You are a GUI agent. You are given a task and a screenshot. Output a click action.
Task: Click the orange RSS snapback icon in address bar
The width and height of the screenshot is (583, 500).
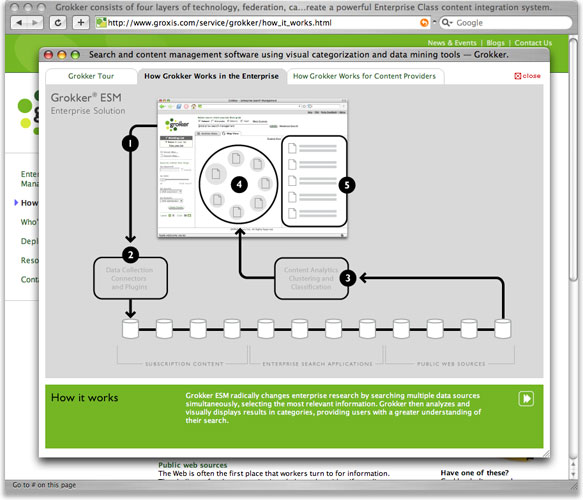(x=424, y=23)
